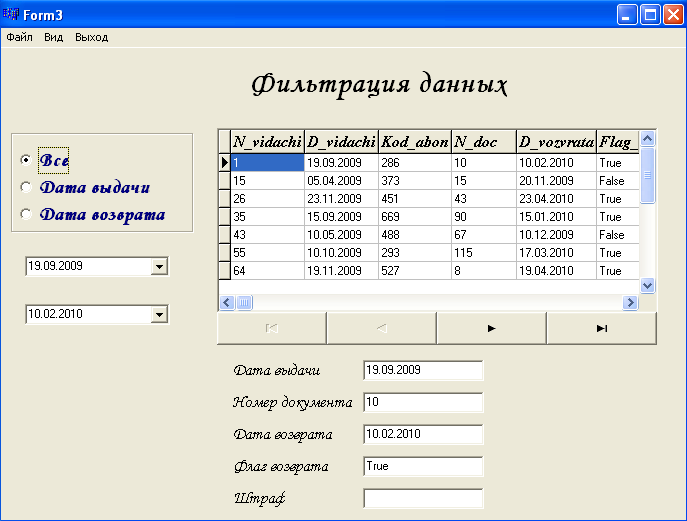Click the empty Штраф input field

423,498
